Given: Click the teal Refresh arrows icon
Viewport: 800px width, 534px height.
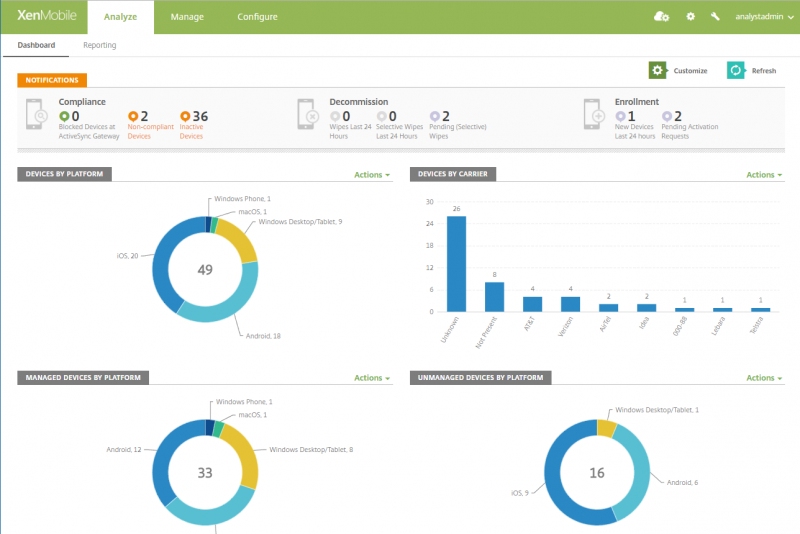Looking at the screenshot, I should pos(735,70).
